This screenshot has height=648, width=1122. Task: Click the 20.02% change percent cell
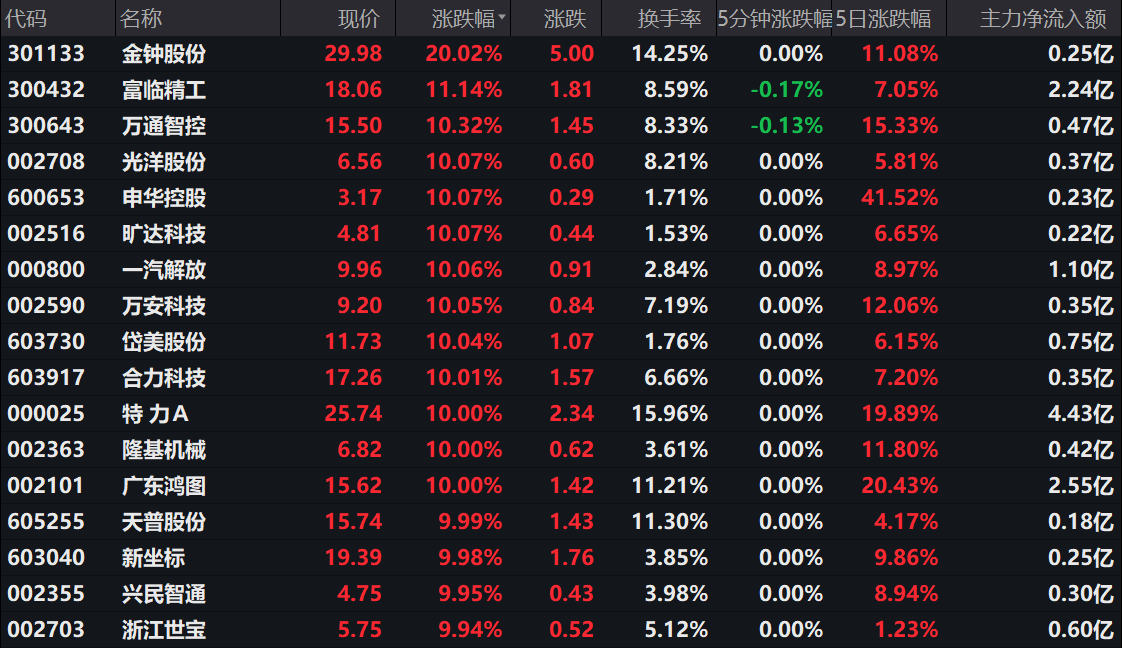(x=464, y=54)
